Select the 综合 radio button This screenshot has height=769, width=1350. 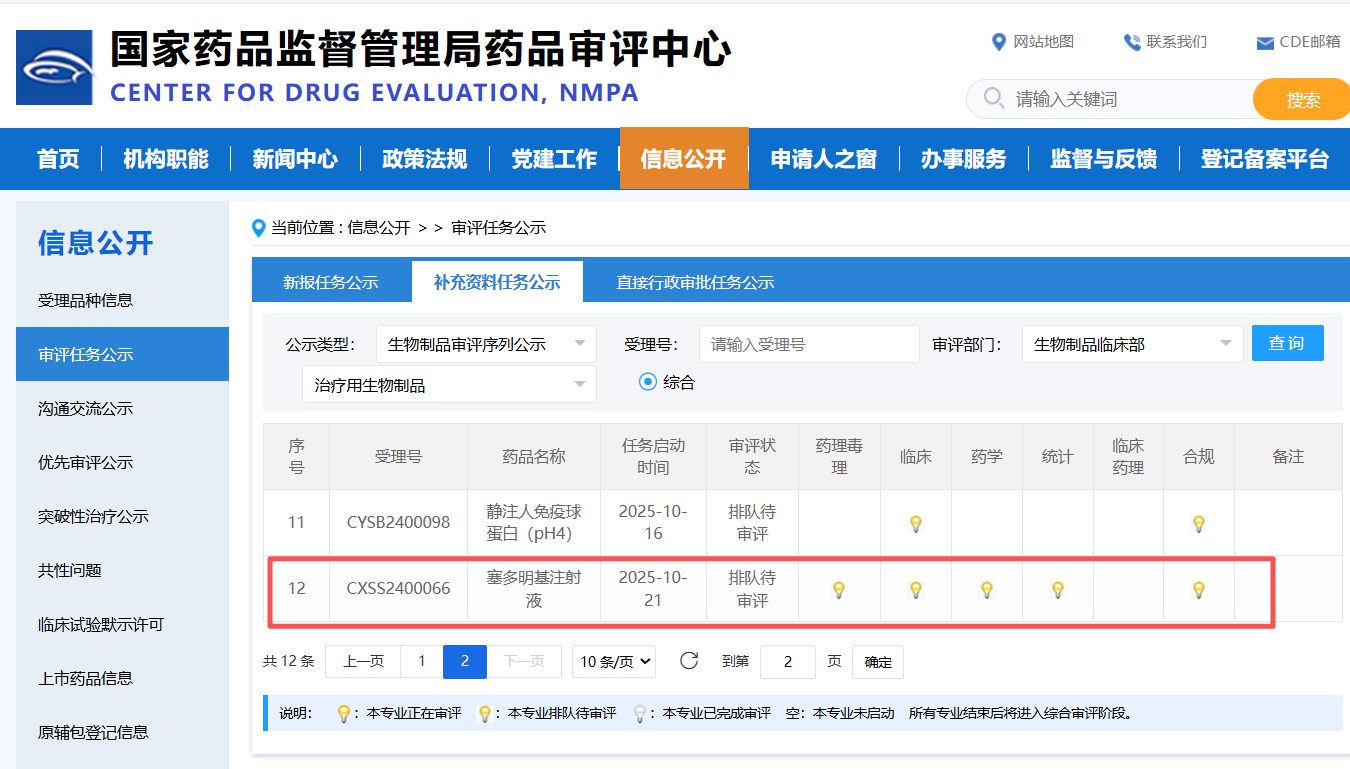[x=648, y=381]
